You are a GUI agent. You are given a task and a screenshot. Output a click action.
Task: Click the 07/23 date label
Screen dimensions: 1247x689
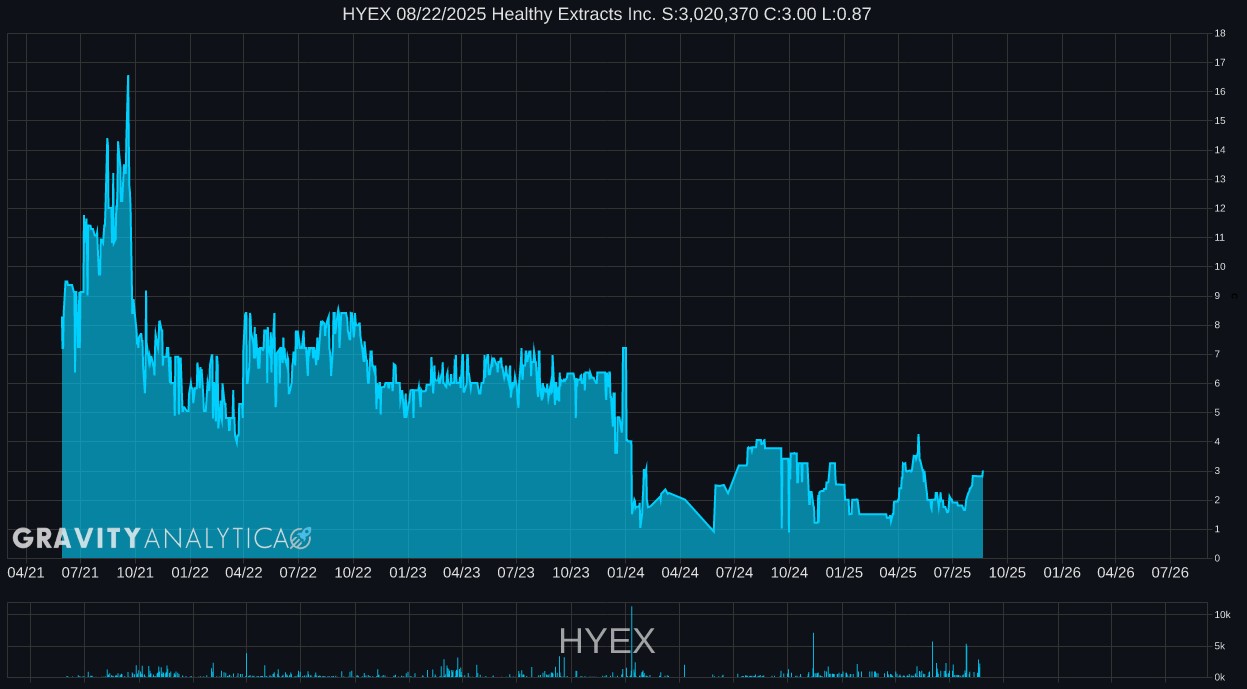coord(516,572)
